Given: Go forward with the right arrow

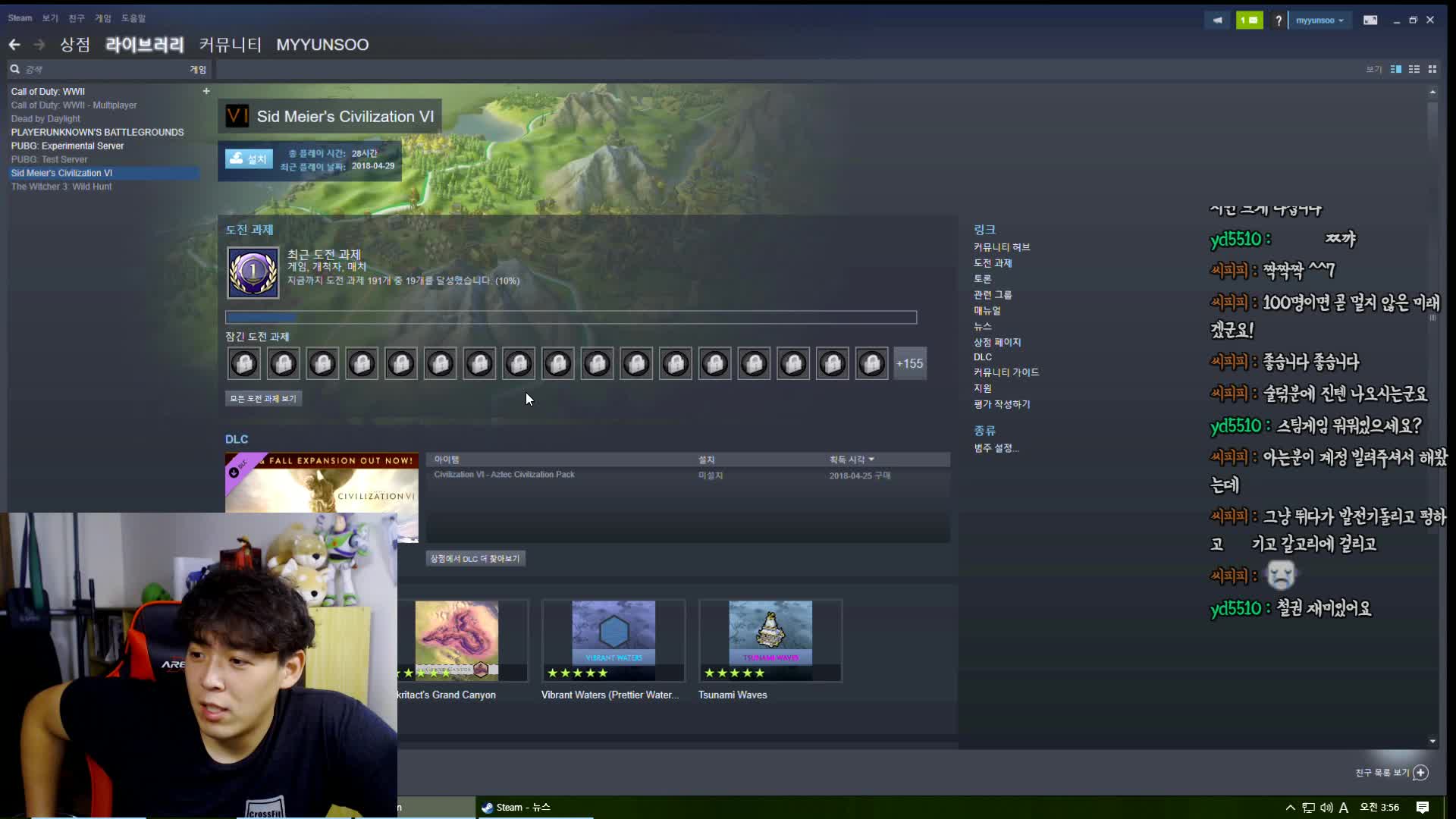Looking at the screenshot, I should tap(39, 45).
